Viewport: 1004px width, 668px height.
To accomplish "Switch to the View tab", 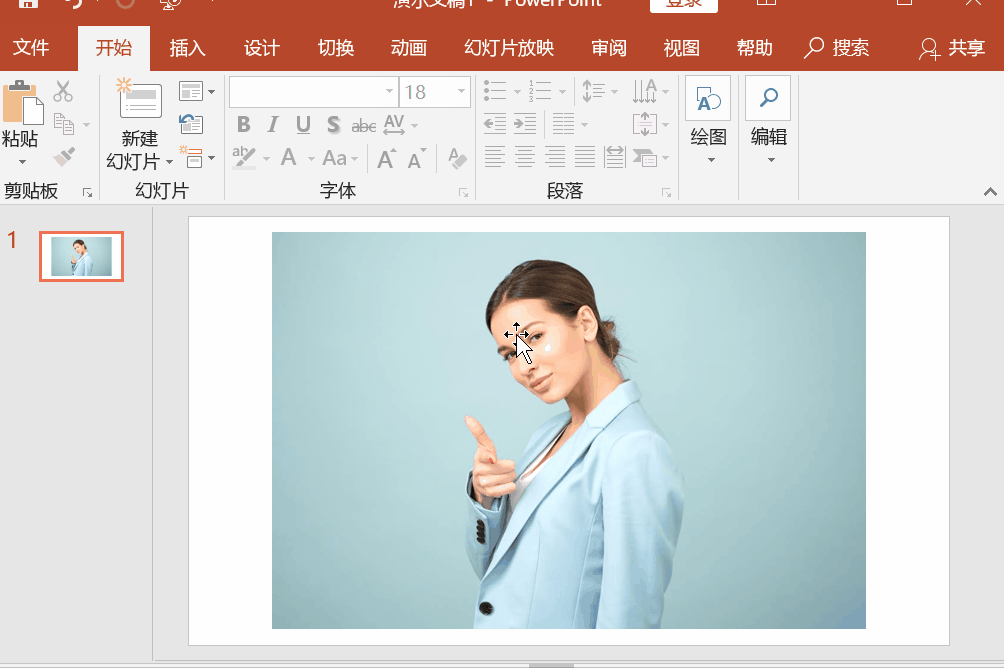I will click(x=681, y=48).
